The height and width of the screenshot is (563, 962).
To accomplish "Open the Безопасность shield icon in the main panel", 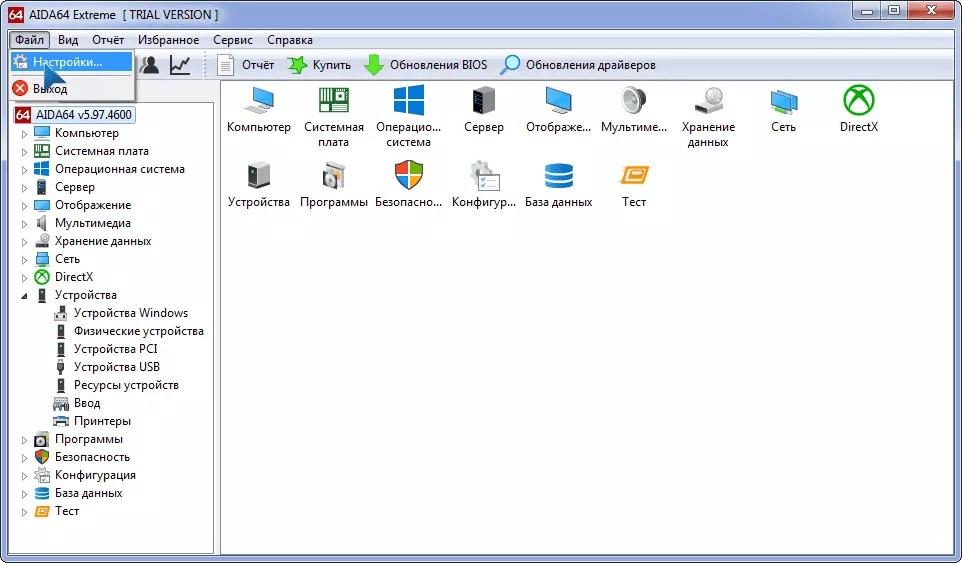I will point(409,184).
